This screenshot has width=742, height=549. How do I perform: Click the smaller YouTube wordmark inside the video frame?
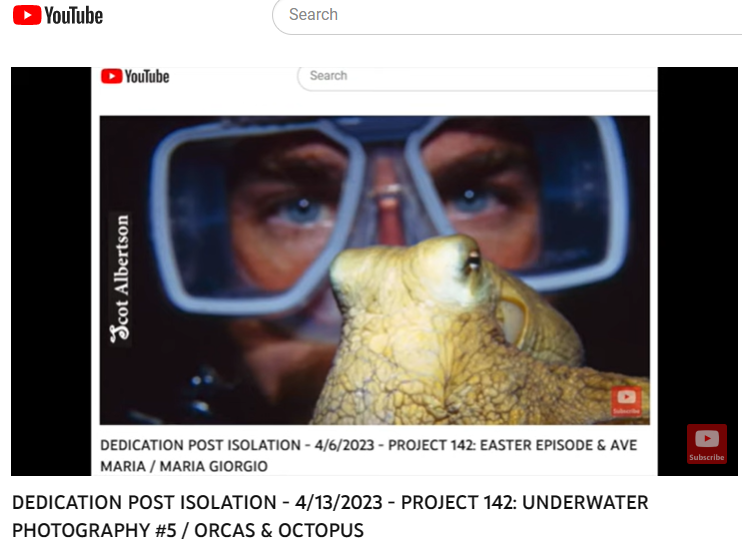147,76
